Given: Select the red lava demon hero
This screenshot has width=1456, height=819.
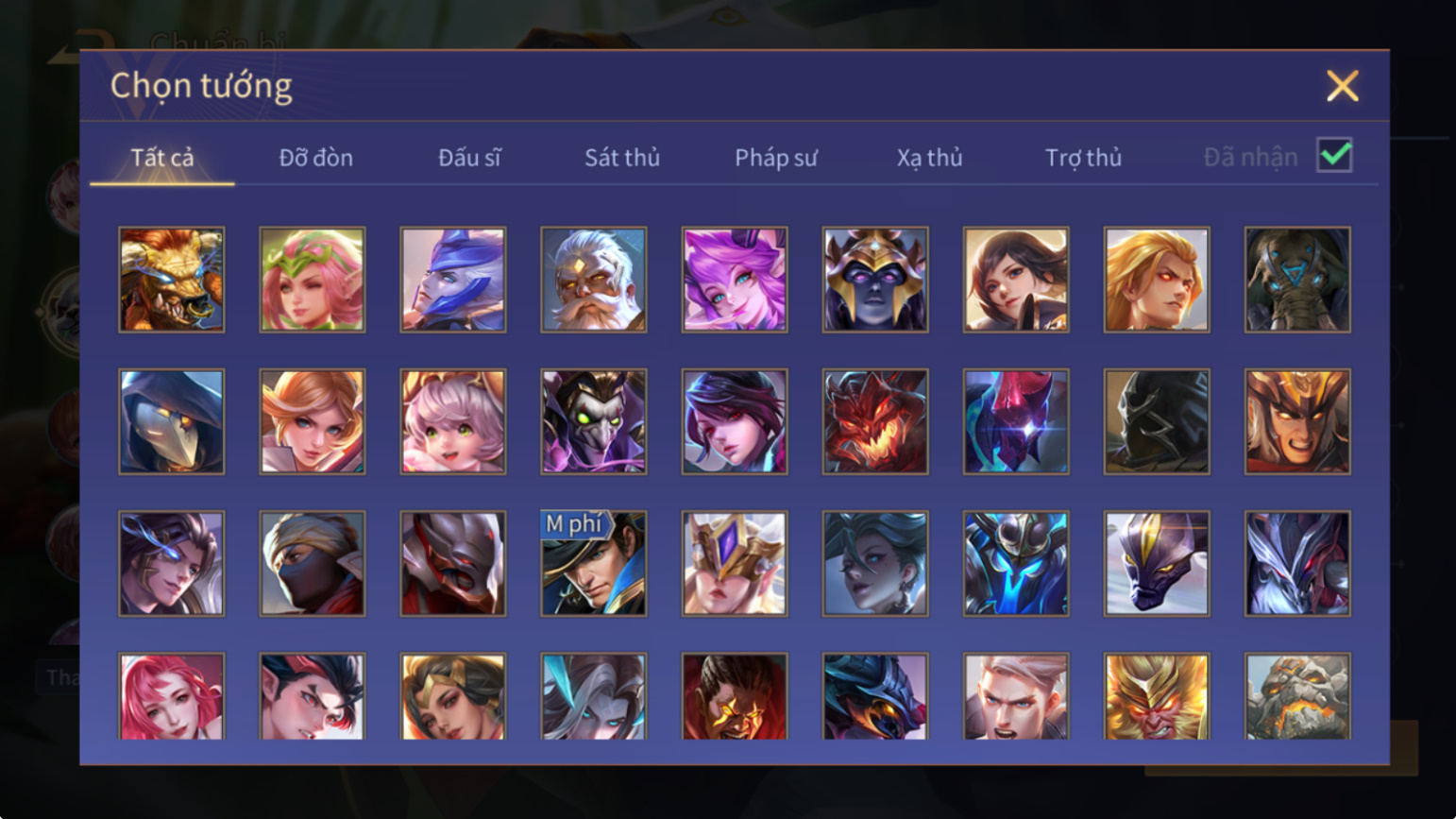Looking at the screenshot, I should 875,421.
